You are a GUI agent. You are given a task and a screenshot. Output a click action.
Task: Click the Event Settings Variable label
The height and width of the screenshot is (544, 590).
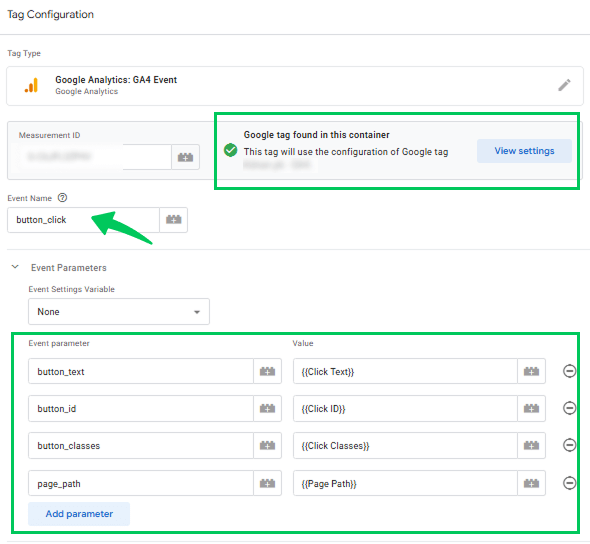tap(71, 289)
